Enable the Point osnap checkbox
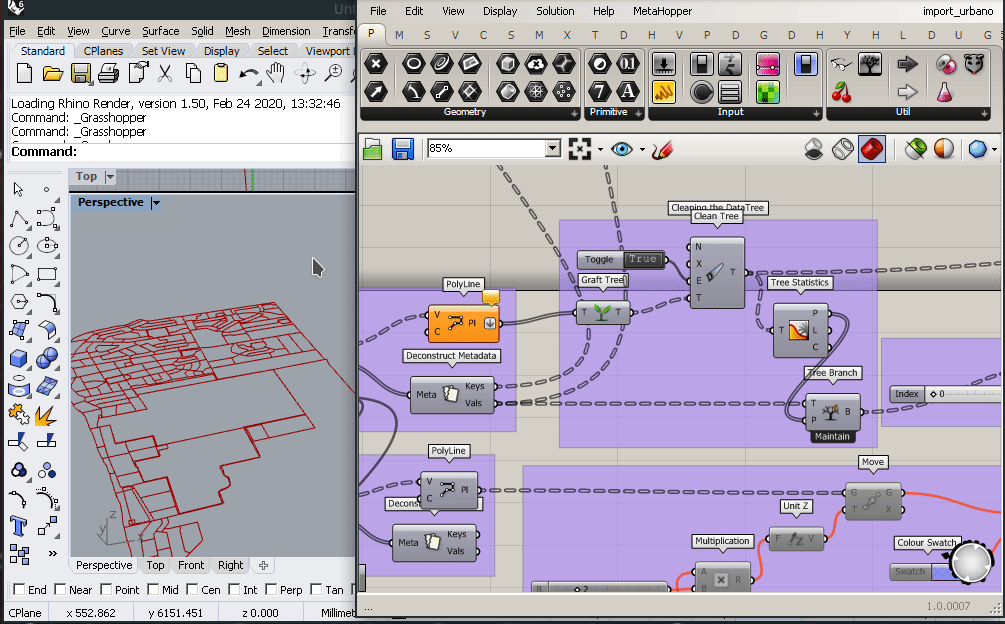Screen dimensions: 1005x624 click(x=106, y=589)
